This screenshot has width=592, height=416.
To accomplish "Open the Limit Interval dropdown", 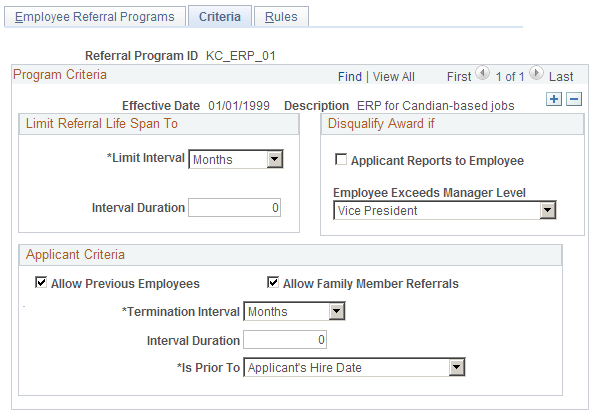I will [236, 159].
